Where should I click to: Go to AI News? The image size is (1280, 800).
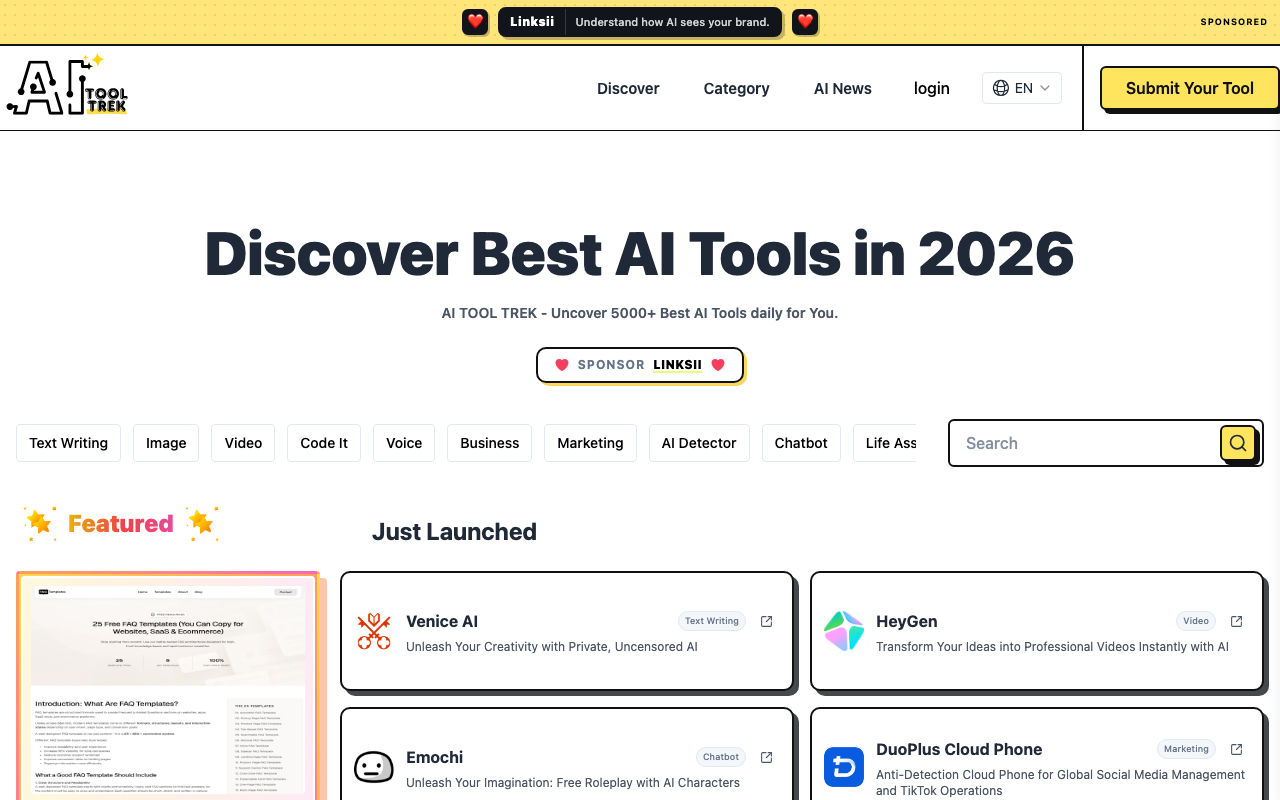(x=843, y=88)
